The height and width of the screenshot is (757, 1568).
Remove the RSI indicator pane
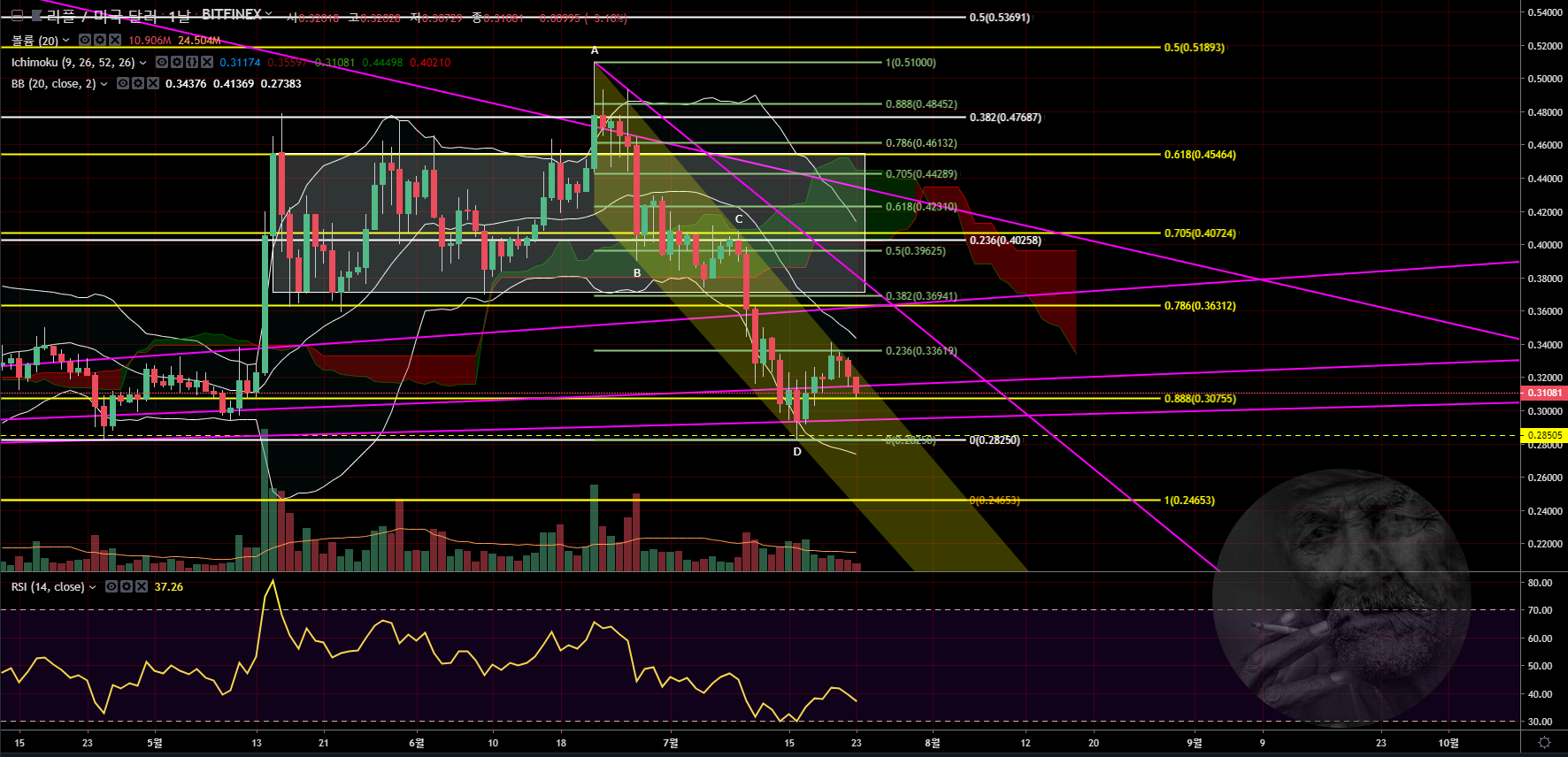coord(142,586)
